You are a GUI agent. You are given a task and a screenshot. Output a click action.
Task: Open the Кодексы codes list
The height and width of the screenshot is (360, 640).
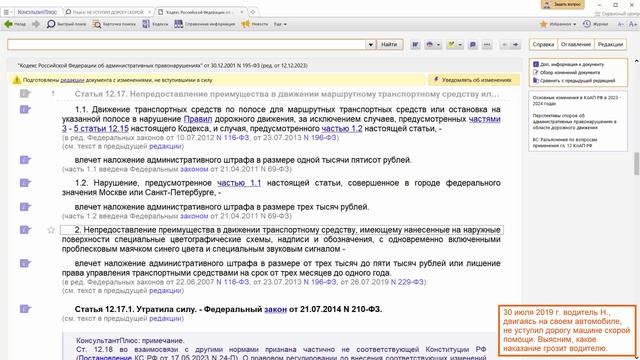coord(155,24)
